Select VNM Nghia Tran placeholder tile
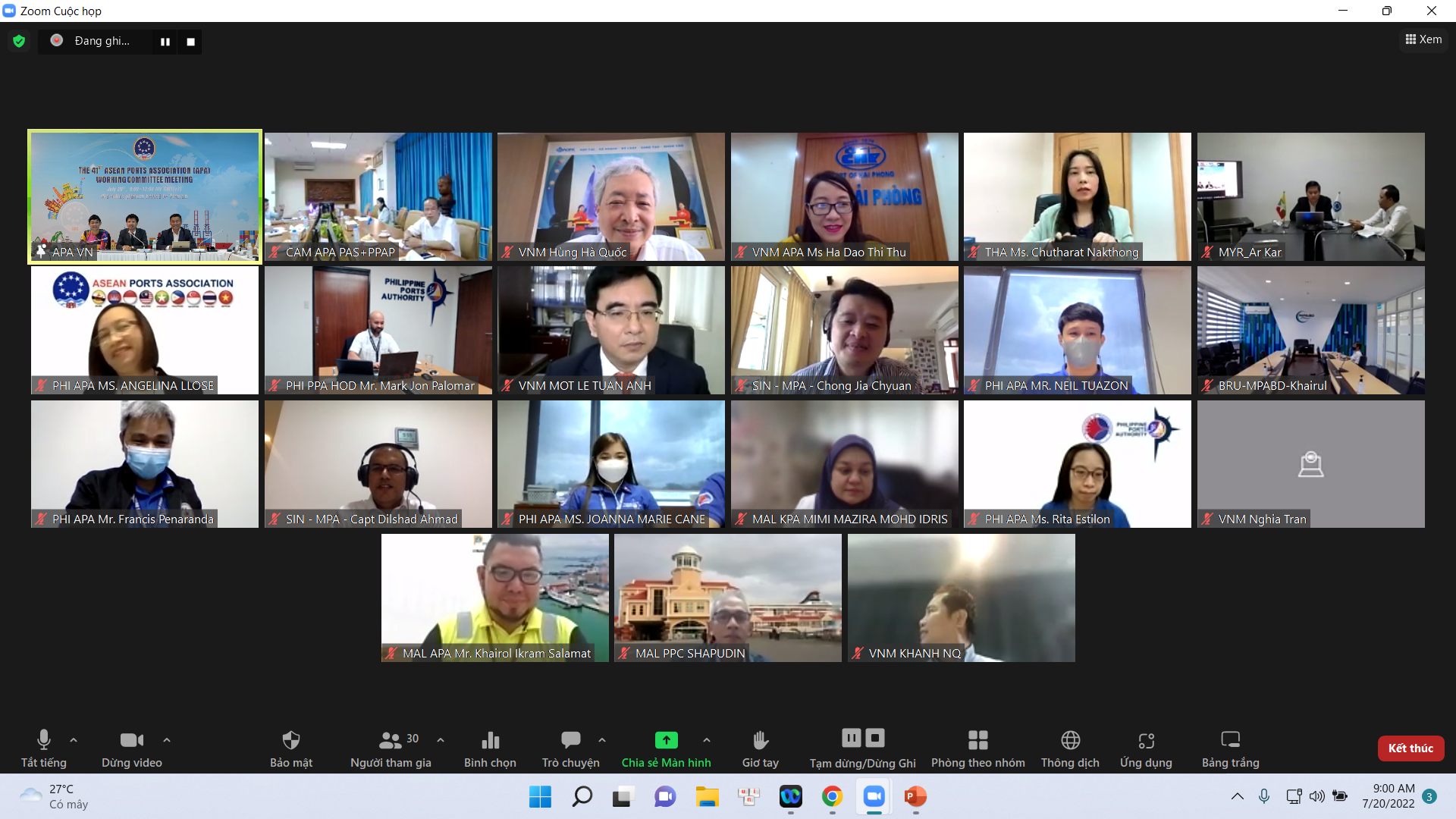Viewport: 1456px width, 819px height. pyautogui.click(x=1311, y=464)
